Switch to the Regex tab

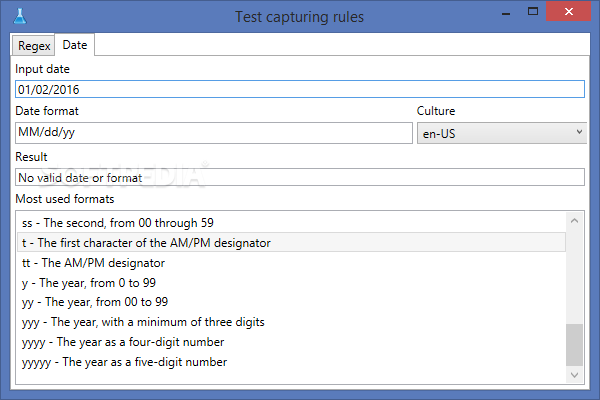point(34,46)
